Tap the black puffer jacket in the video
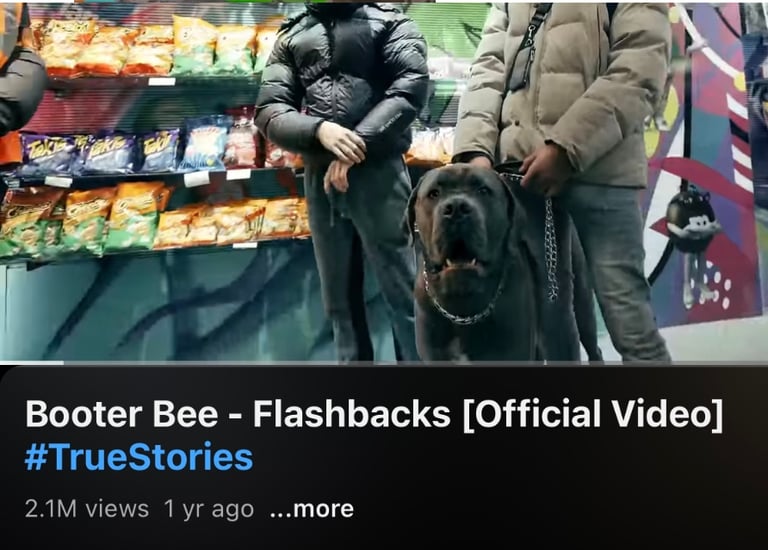The height and width of the screenshot is (550, 768). [x=343, y=78]
